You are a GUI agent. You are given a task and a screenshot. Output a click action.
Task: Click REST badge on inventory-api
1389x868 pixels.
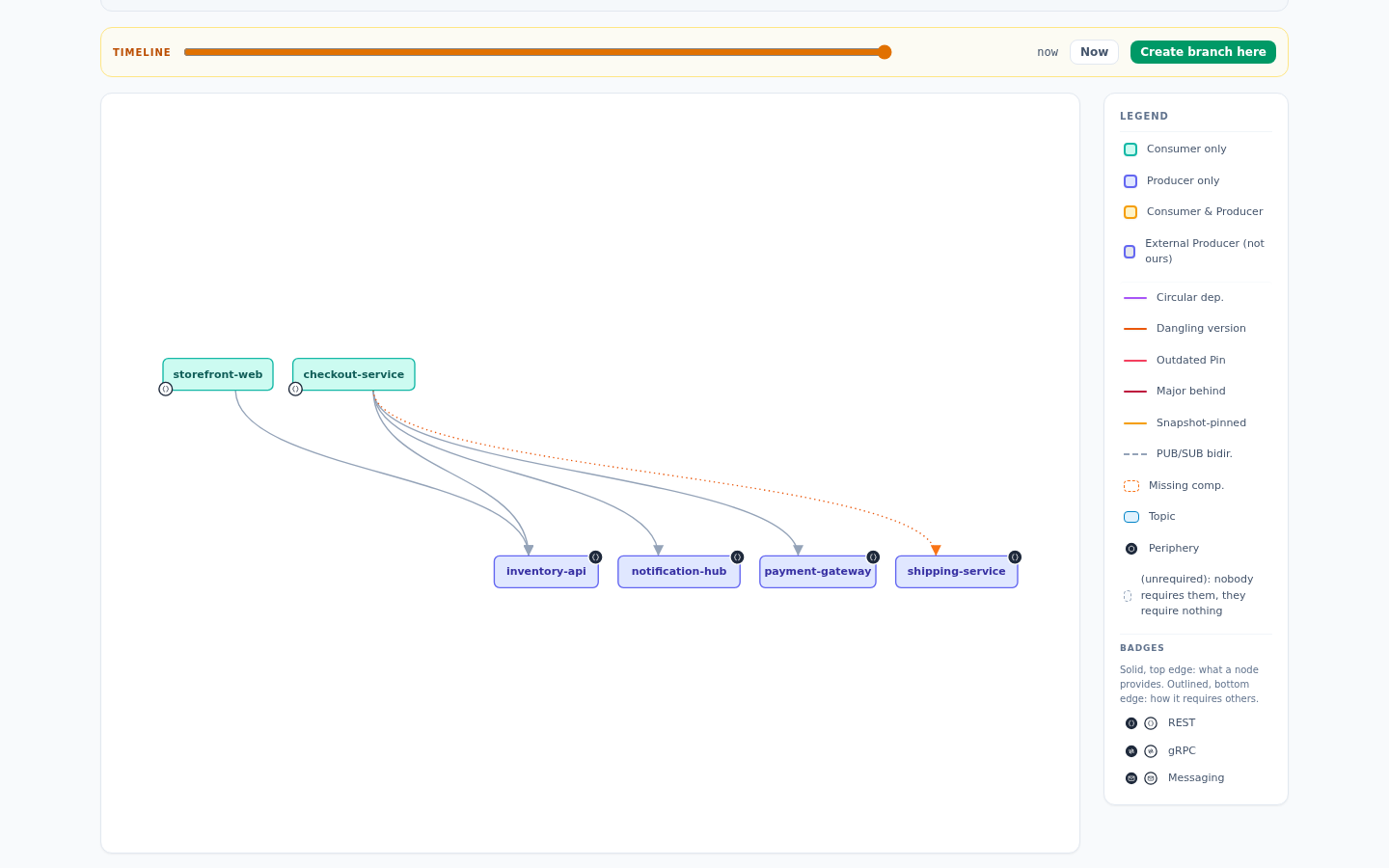click(595, 557)
